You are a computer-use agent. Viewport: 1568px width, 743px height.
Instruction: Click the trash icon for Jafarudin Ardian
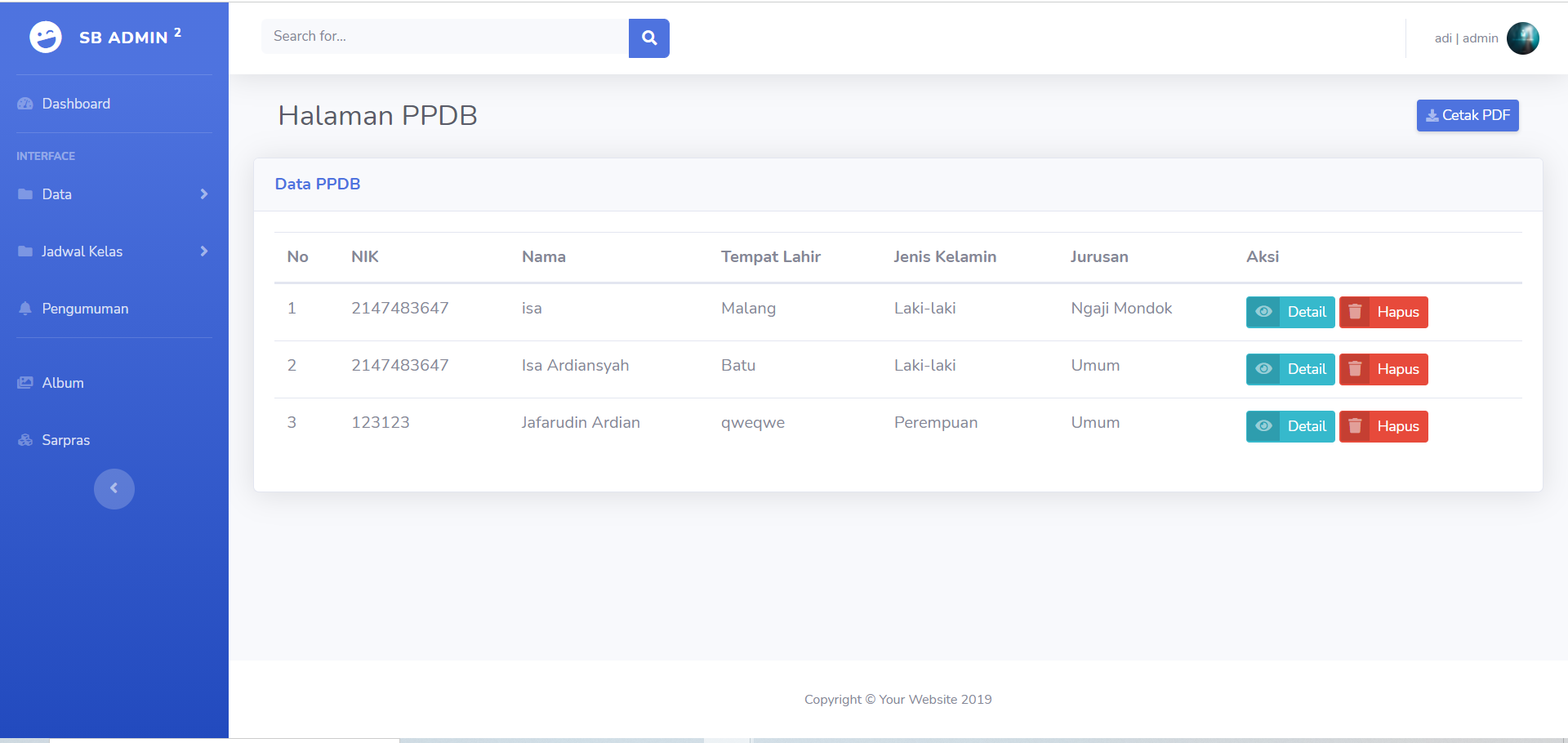[1355, 426]
